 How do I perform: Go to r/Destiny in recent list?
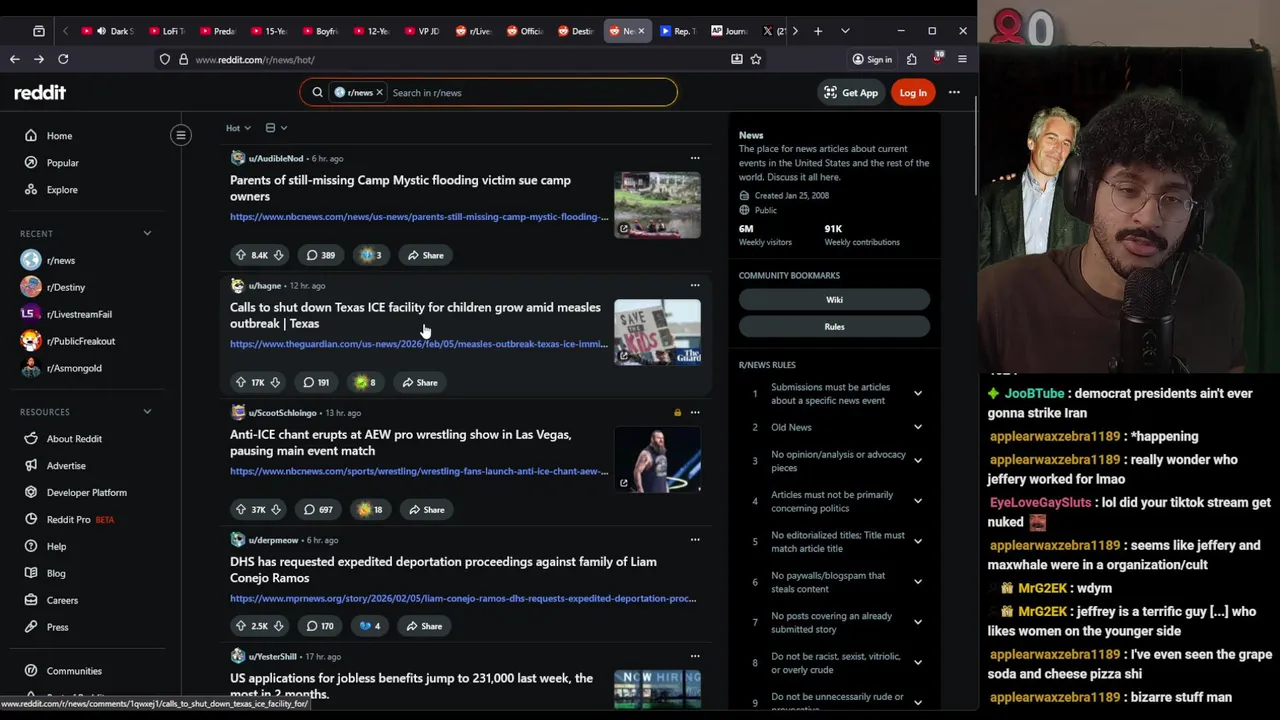pyautogui.click(x=66, y=287)
